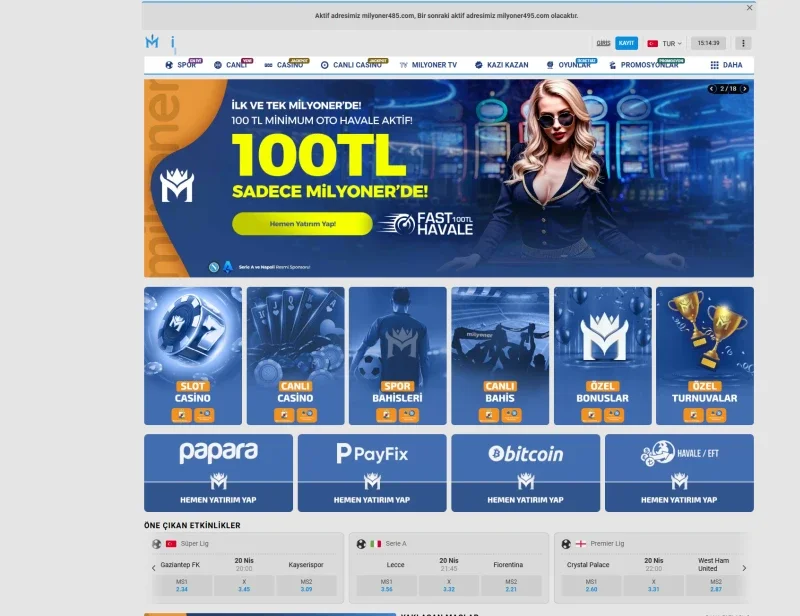Click the DAHA grid icon
The width and height of the screenshot is (800, 616).
pyautogui.click(x=714, y=65)
